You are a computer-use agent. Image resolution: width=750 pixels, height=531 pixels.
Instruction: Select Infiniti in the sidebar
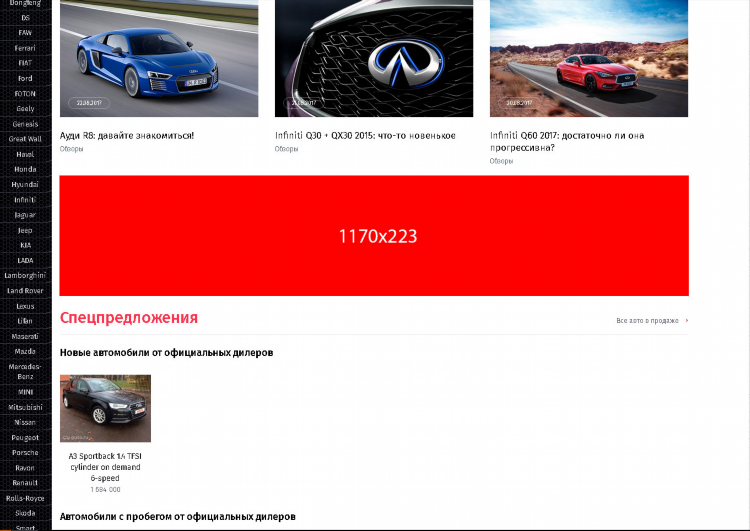click(x=25, y=200)
